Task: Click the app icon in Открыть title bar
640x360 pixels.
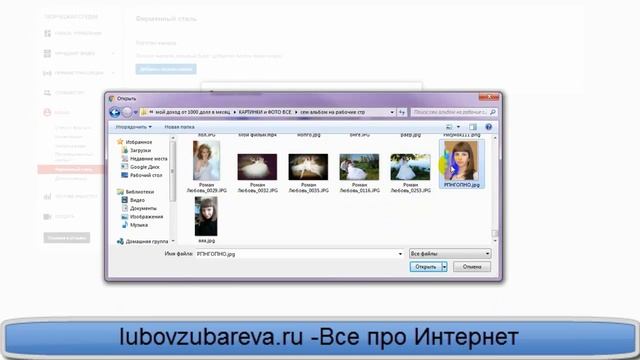Action: point(111,98)
